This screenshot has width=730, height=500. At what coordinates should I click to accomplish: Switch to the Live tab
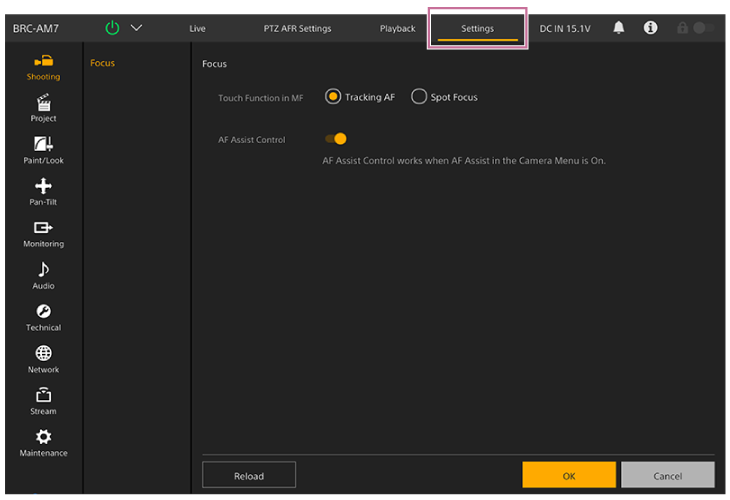pyautogui.click(x=197, y=28)
